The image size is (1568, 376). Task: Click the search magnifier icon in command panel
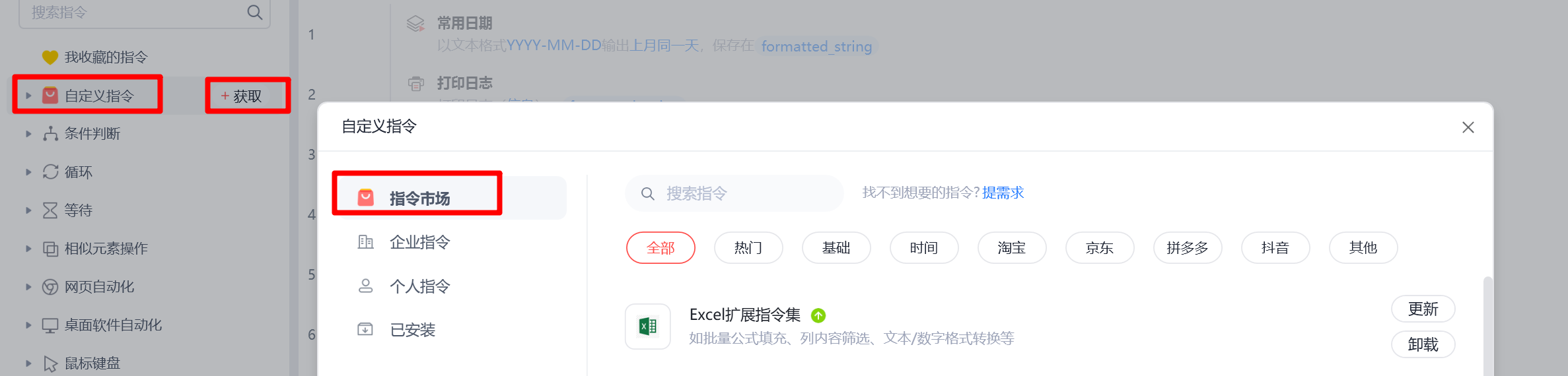[254, 12]
